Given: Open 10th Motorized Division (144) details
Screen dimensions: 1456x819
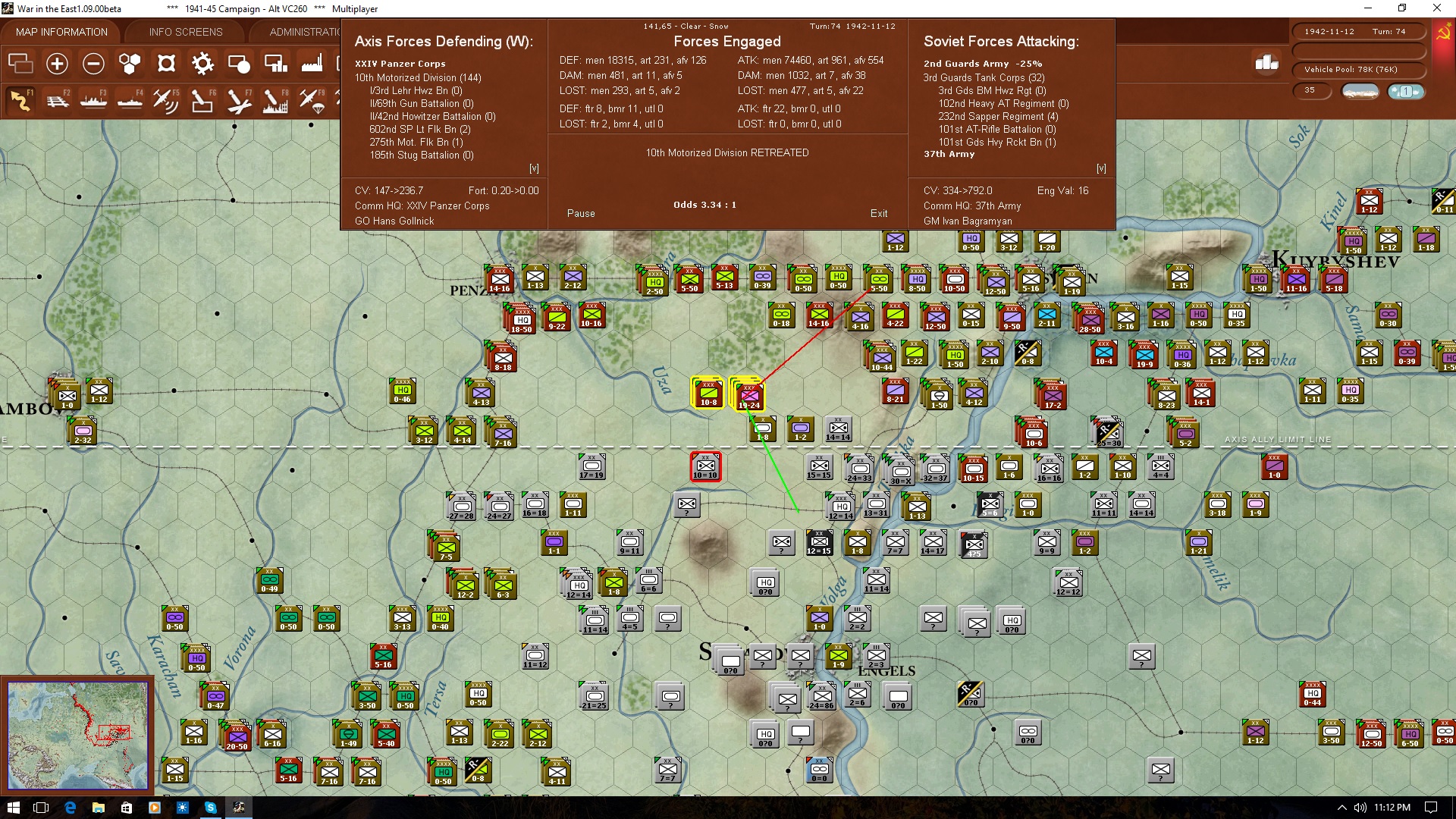Looking at the screenshot, I should (418, 77).
